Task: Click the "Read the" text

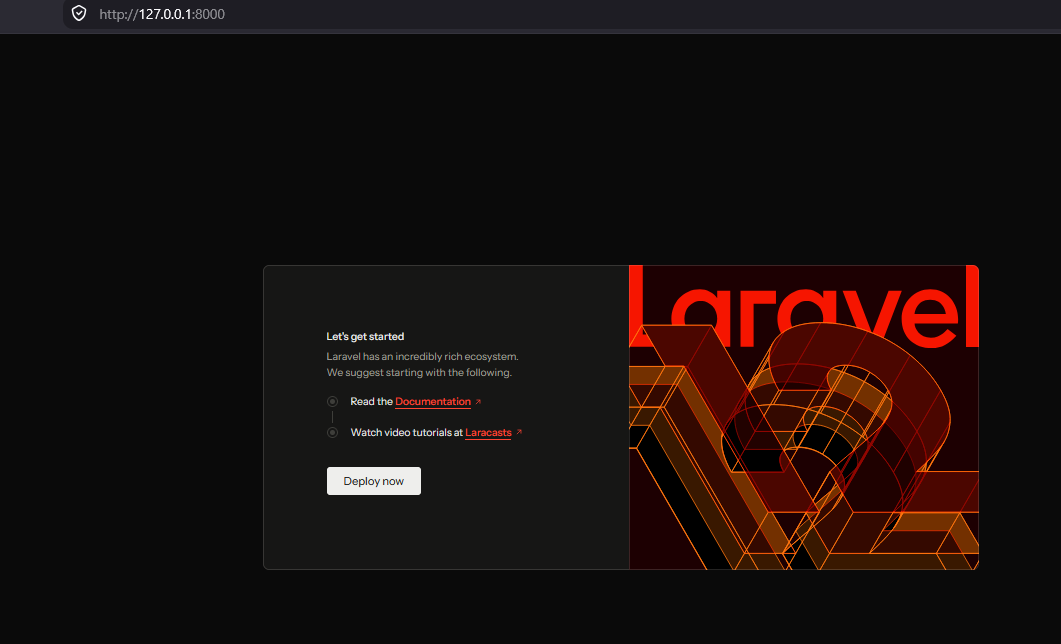Action: pyautogui.click(x=371, y=402)
